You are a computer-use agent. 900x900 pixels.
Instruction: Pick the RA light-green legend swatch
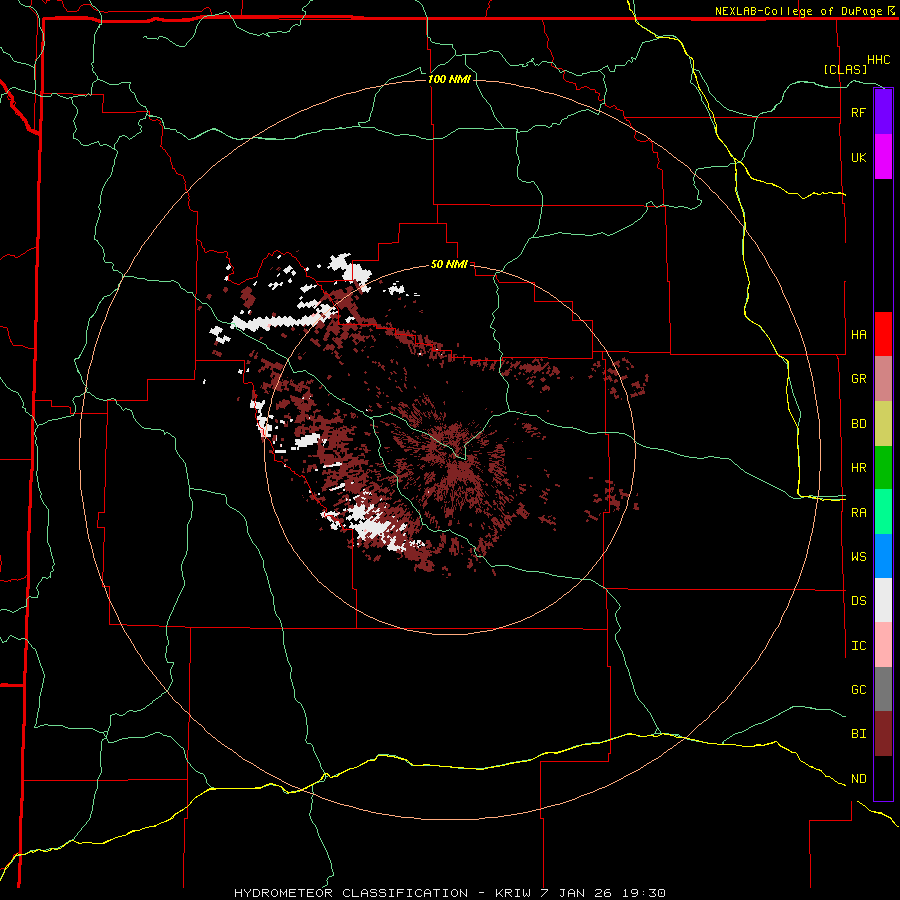883,512
